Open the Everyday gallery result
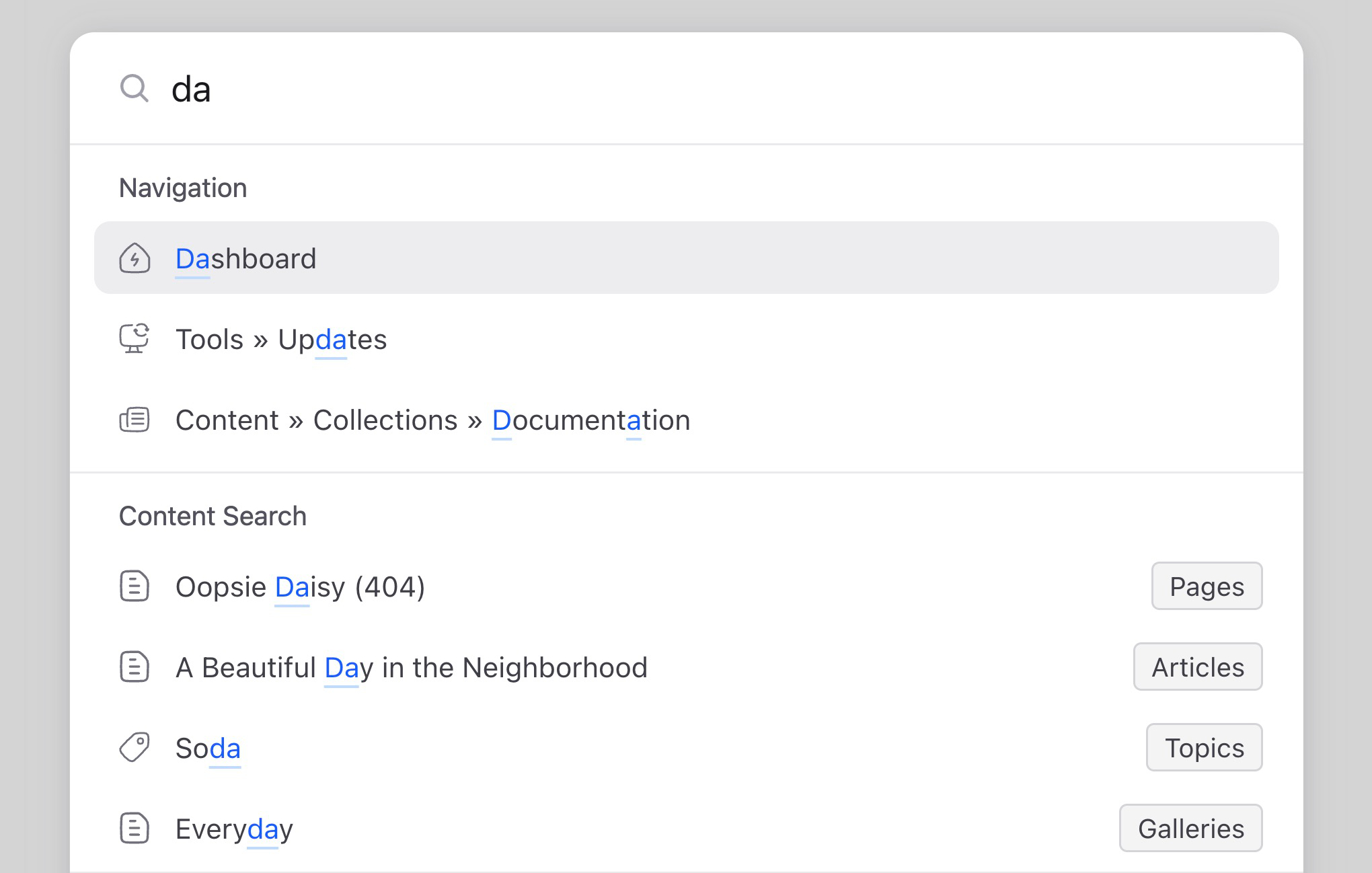The image size is (1372, 873). pyautogui.click(x=233, y=829)
